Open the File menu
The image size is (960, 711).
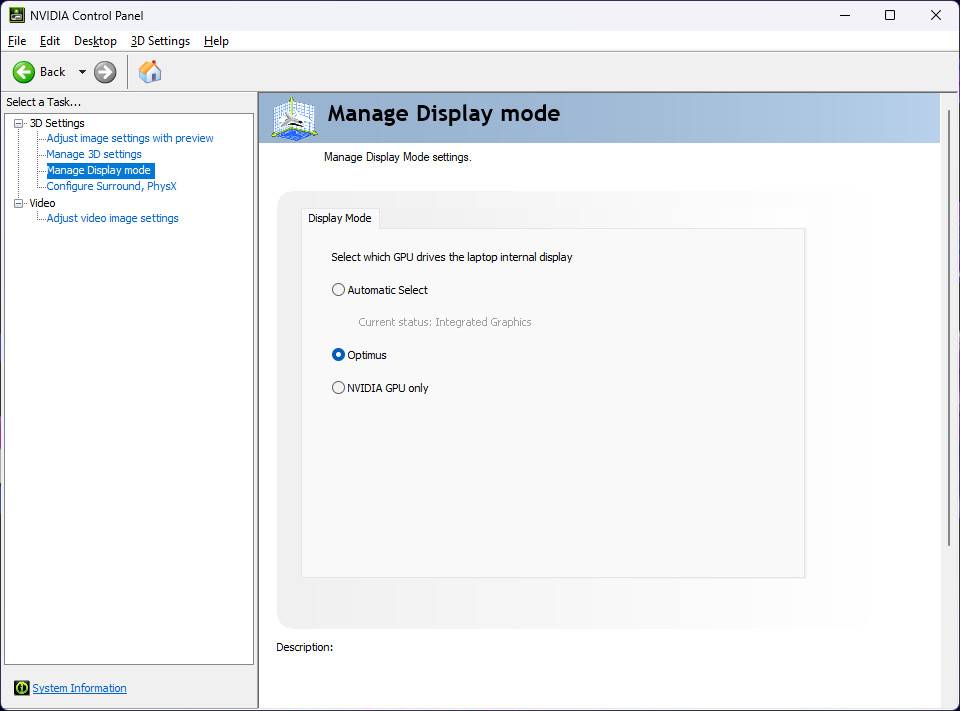point(17,41)
